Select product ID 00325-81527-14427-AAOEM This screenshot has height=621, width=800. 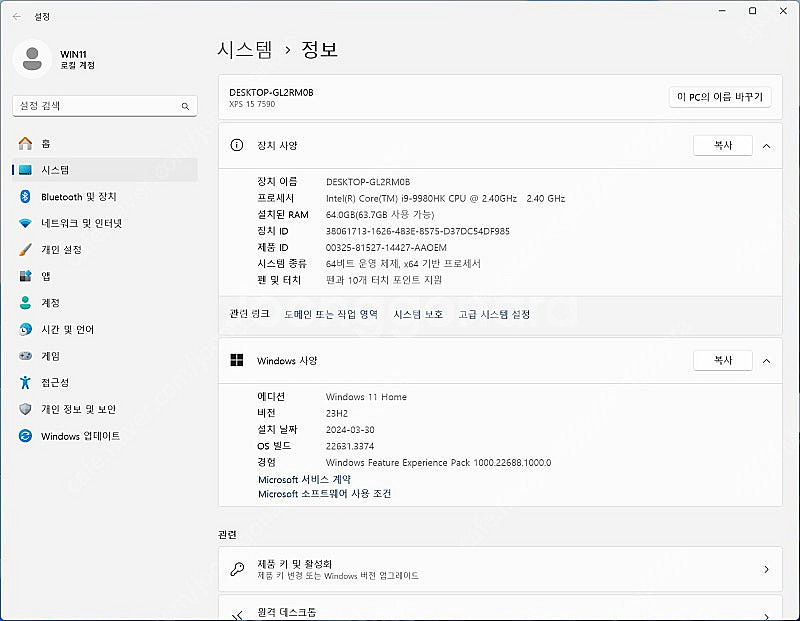[386, 247]
